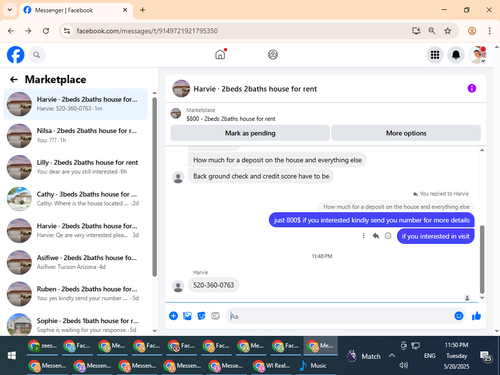Open conversation info purple icon
Image resolution: width=500 pixels, height=375 pixels.
pos(472,88)
